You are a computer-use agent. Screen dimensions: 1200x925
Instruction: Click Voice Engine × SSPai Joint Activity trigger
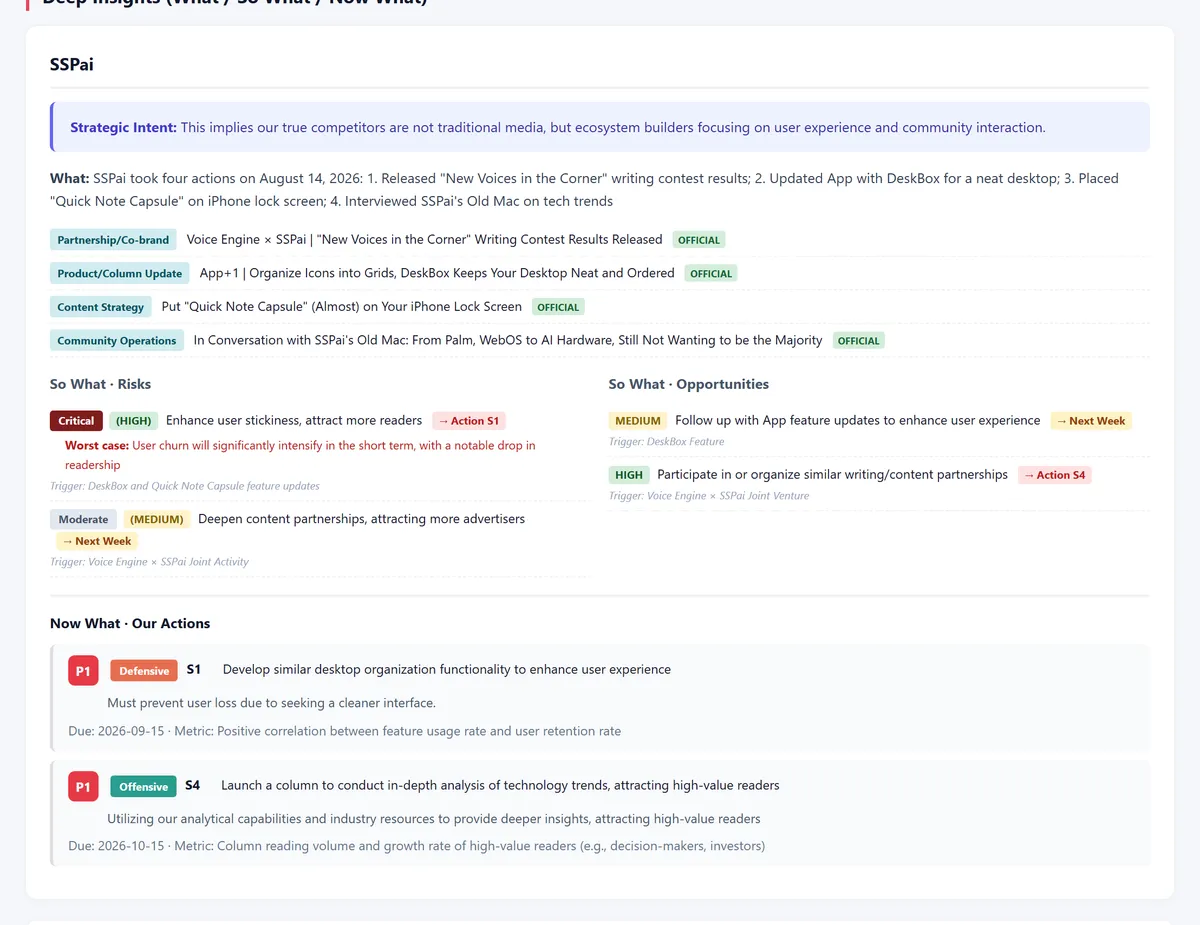pyautogui.click(x=150, y=562)
